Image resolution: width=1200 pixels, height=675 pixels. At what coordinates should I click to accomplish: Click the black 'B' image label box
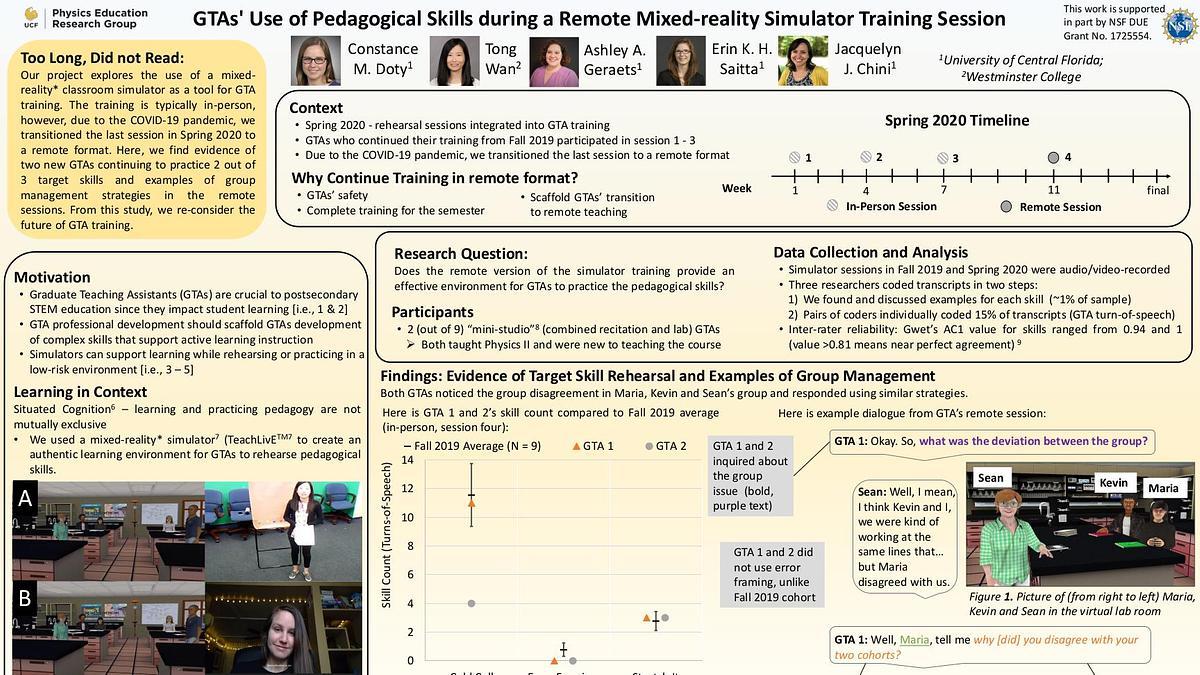pyautogui.click(x=24, y=598)
